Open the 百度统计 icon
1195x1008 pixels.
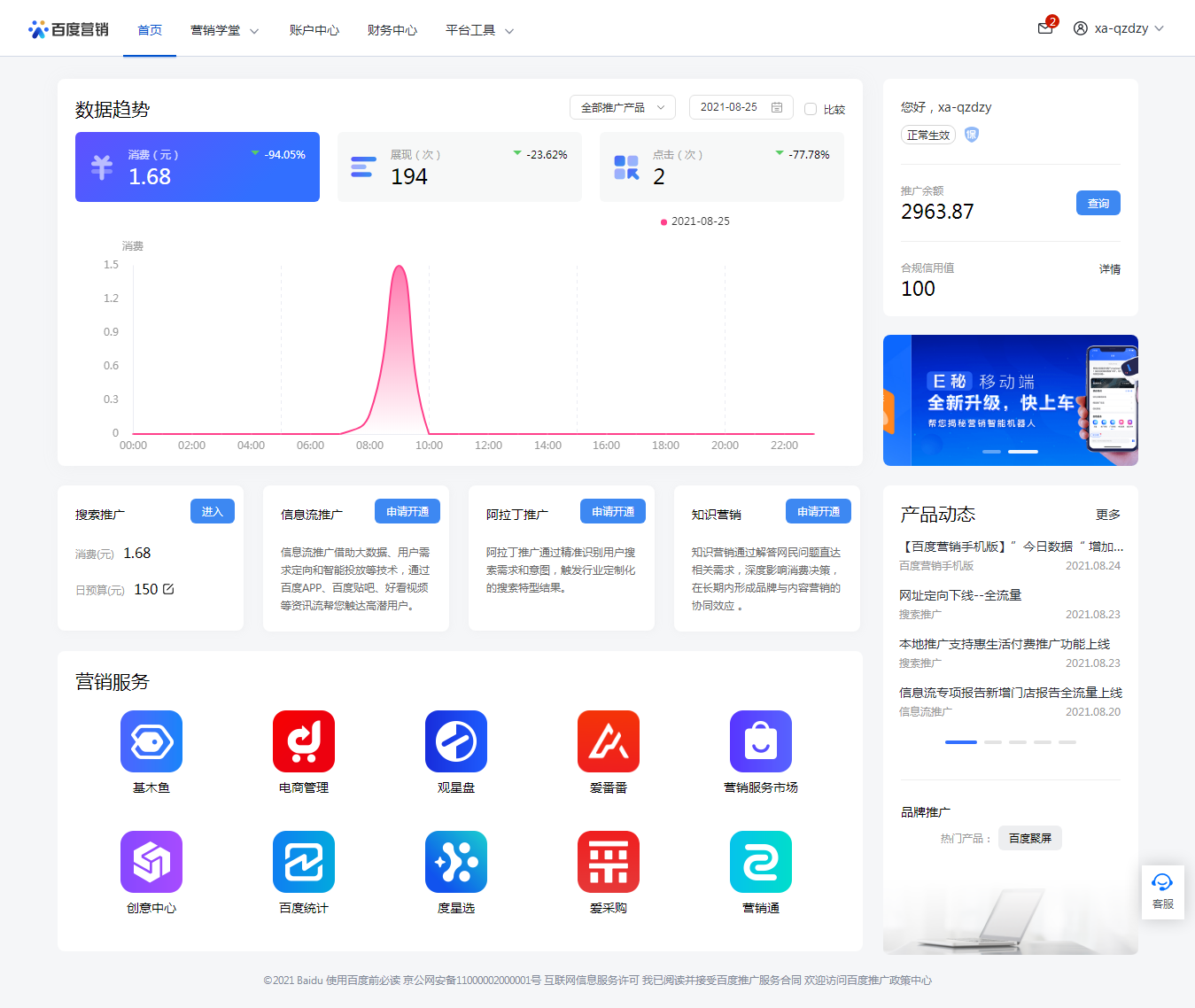click(x=304, y=862)
